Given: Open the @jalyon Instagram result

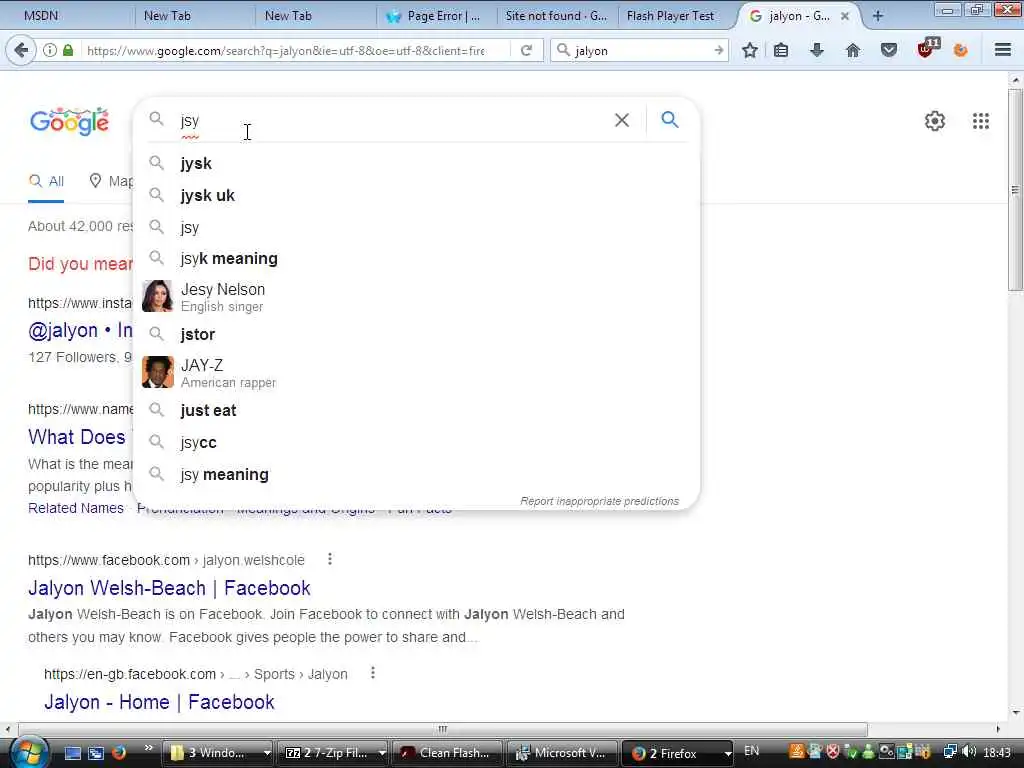Looking at the screenshot, I should pos(80,330).
